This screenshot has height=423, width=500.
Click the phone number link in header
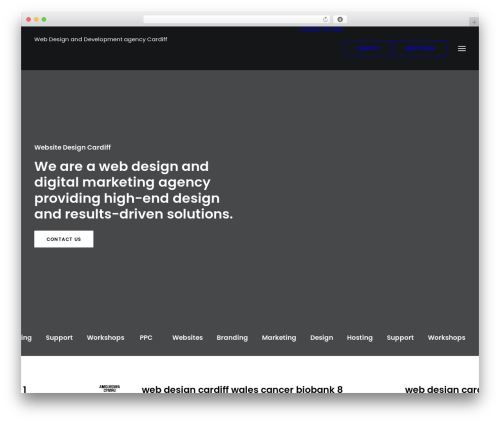click(321, 29)
